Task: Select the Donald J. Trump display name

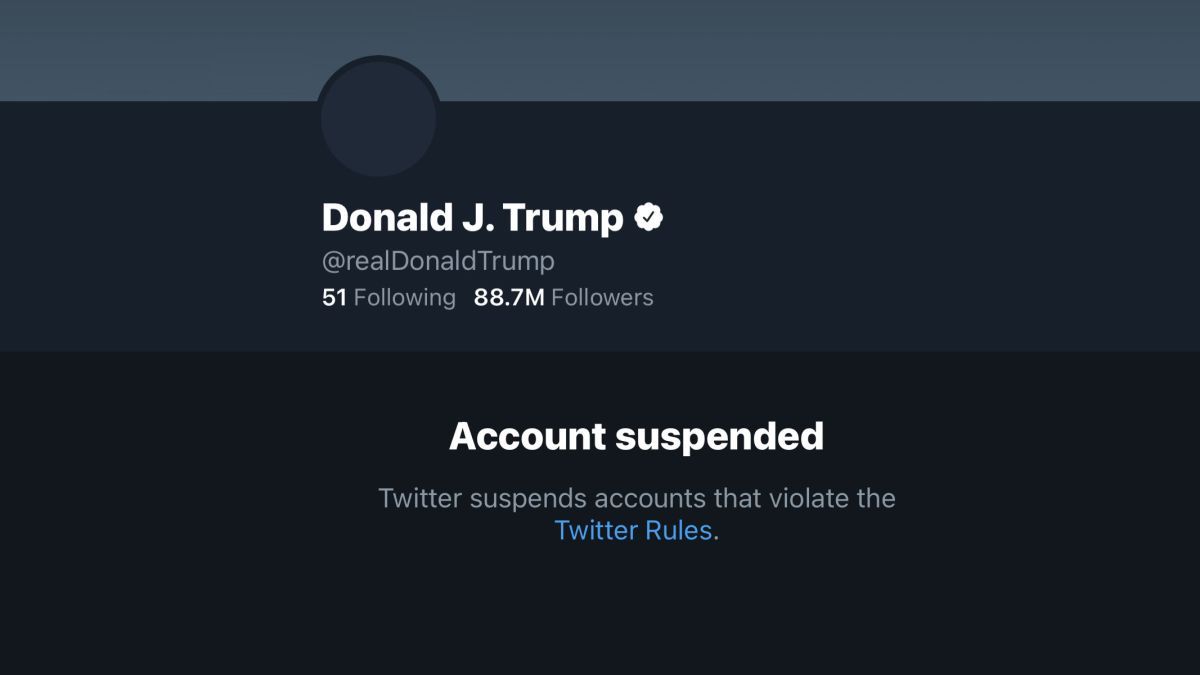Action: (472, 217)
